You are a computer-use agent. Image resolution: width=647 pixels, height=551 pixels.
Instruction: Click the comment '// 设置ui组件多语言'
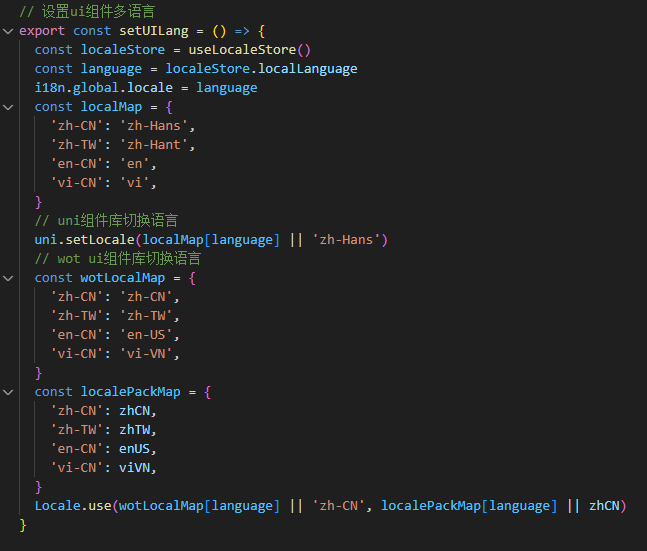click(87, 12)
